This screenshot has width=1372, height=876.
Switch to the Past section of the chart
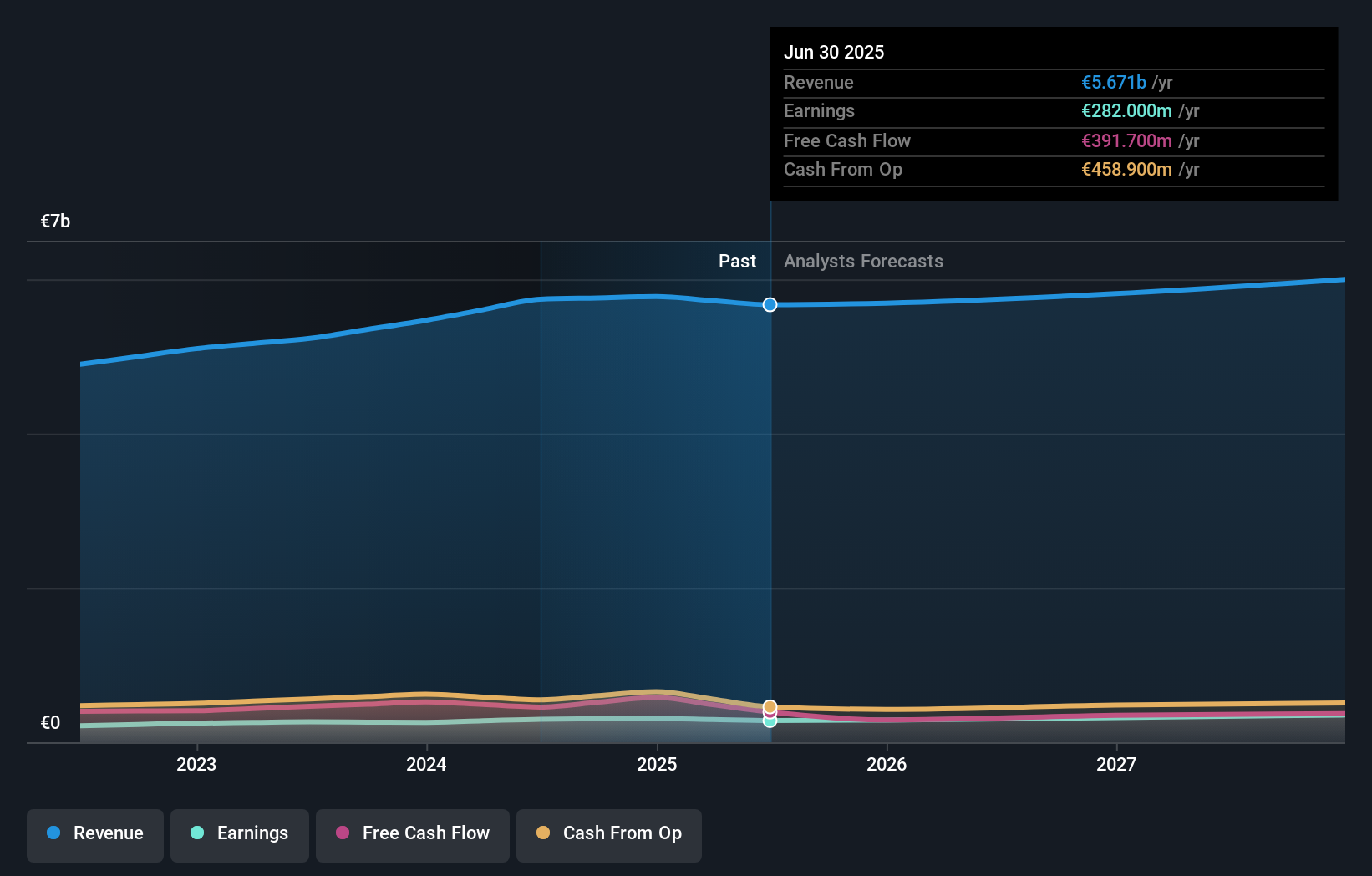click(737, 261)
